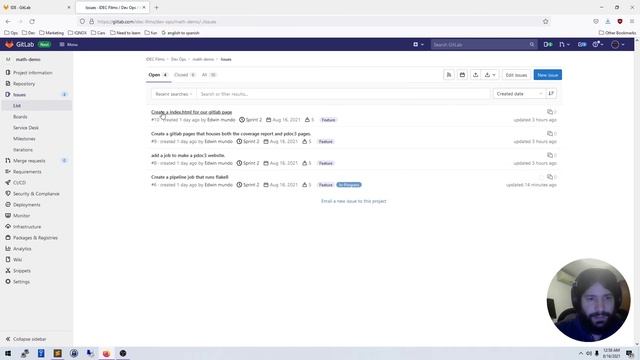Screen dimensions: 640x360
Task: Click the export issues upload icon
Action: pos(476,75)
